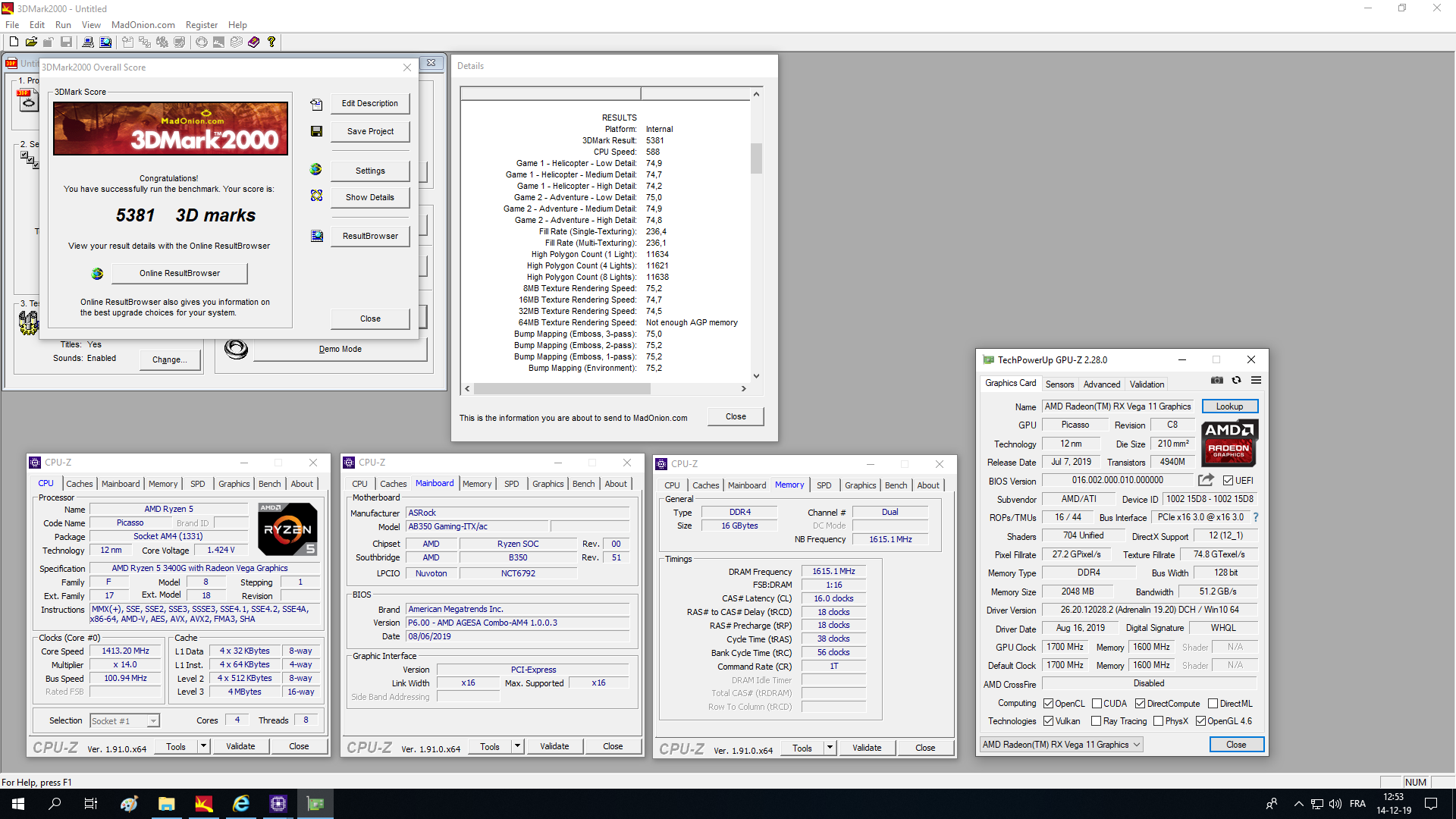
Task: Click the Bus Interface question mark in GPU-Z
Action: click(x=1256, y=517)
